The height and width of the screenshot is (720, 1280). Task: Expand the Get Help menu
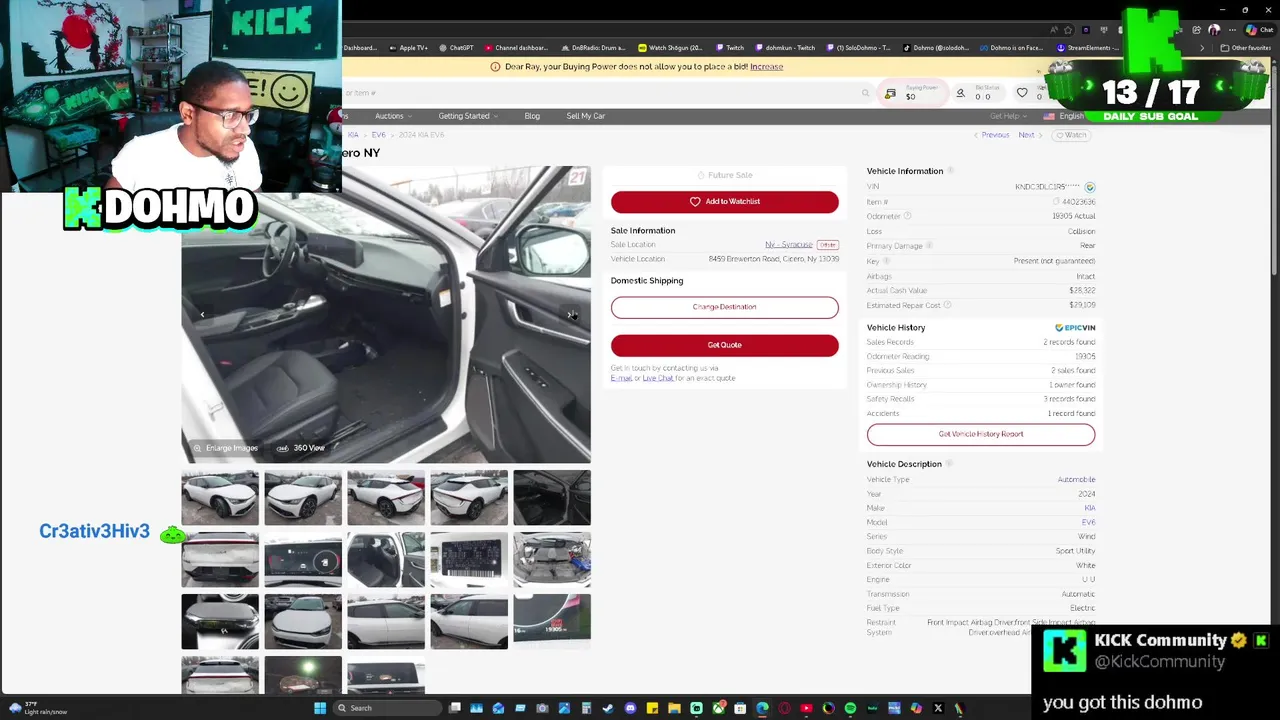(x=1007, y=116)
